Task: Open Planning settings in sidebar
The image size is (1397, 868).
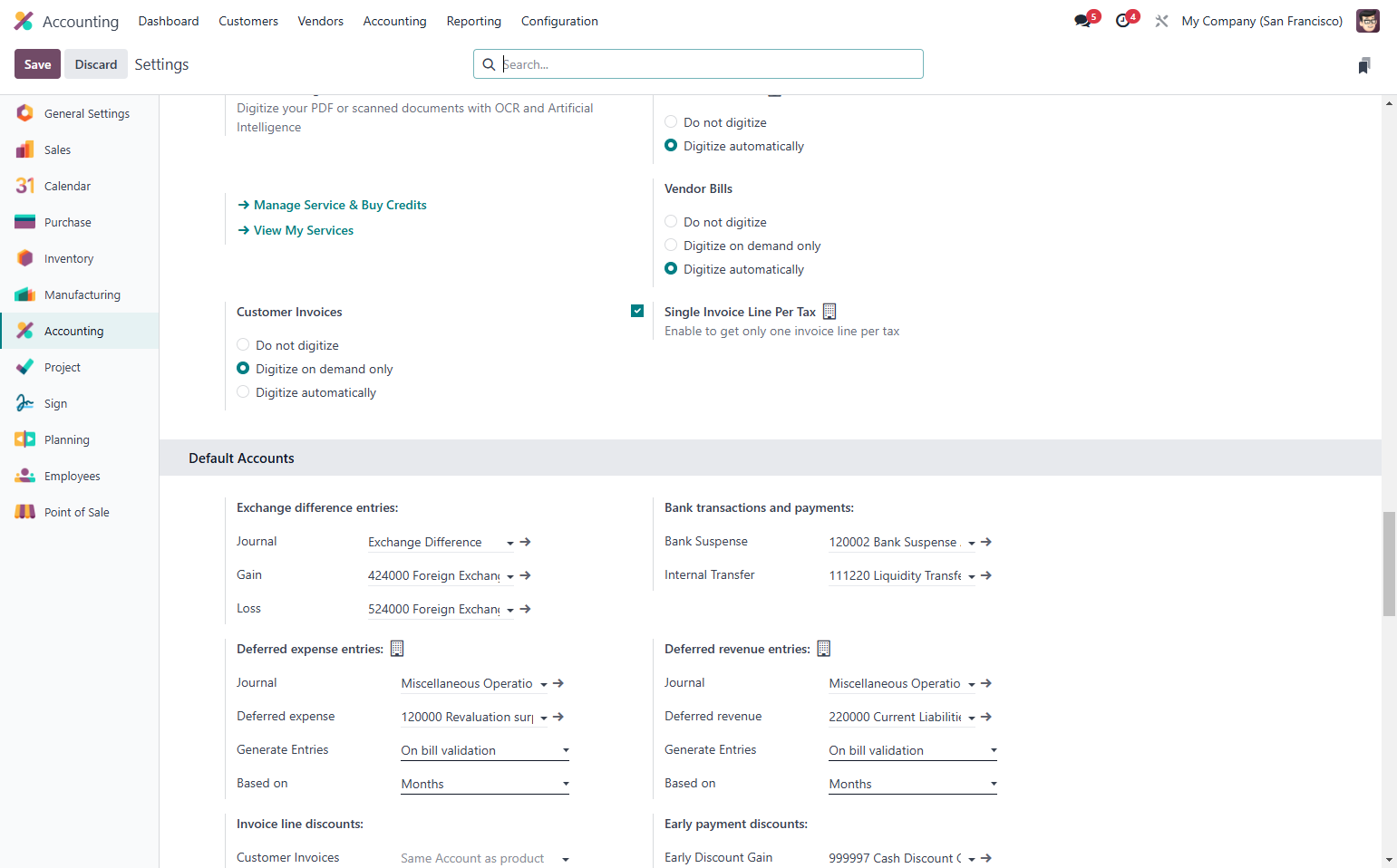Action: click(x=80, y=439)
